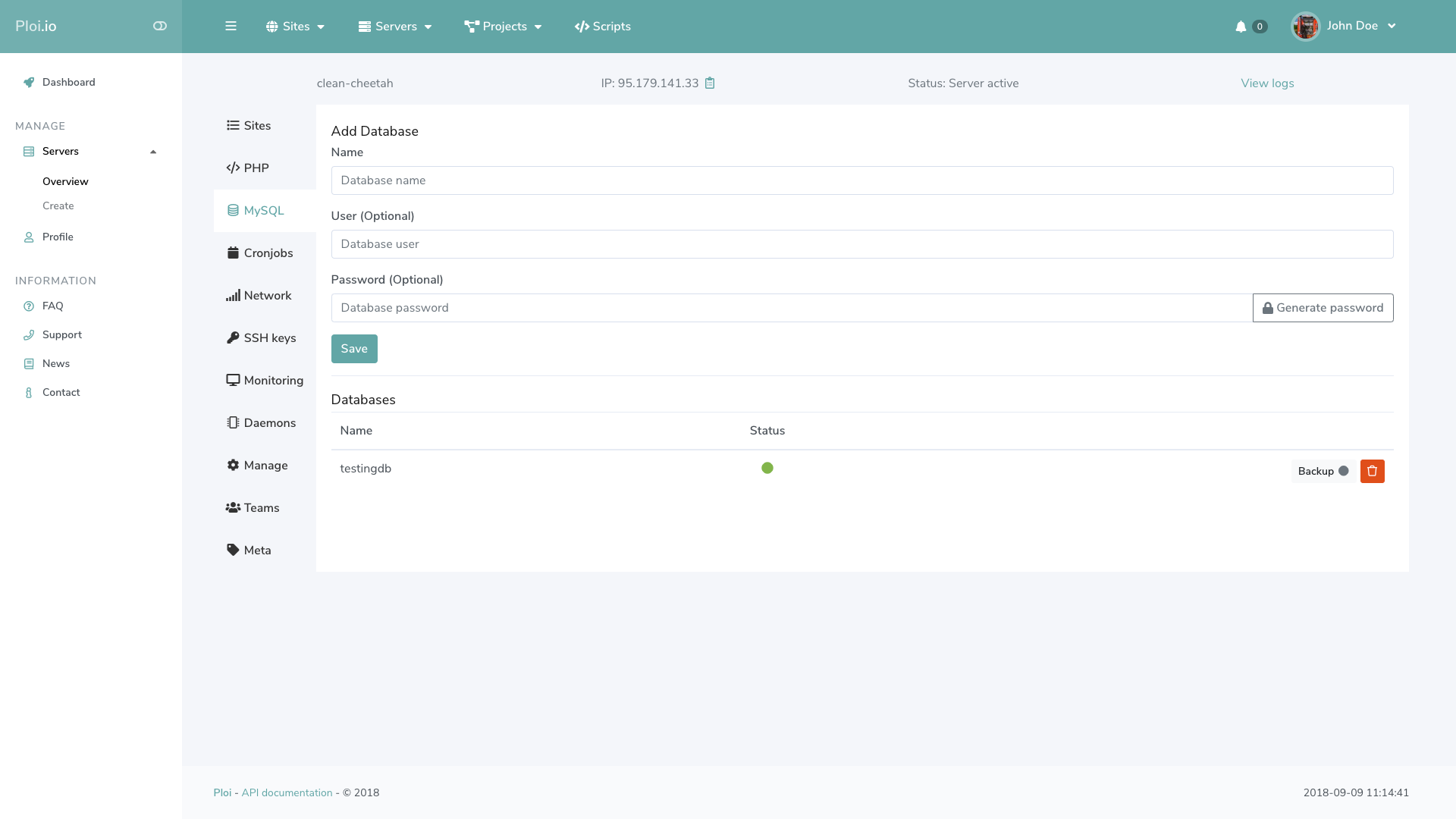Expand the John Doe user dropdown
Image resolution: width=1456 pixels, height=819 pixels.
tap(1361, 26)
